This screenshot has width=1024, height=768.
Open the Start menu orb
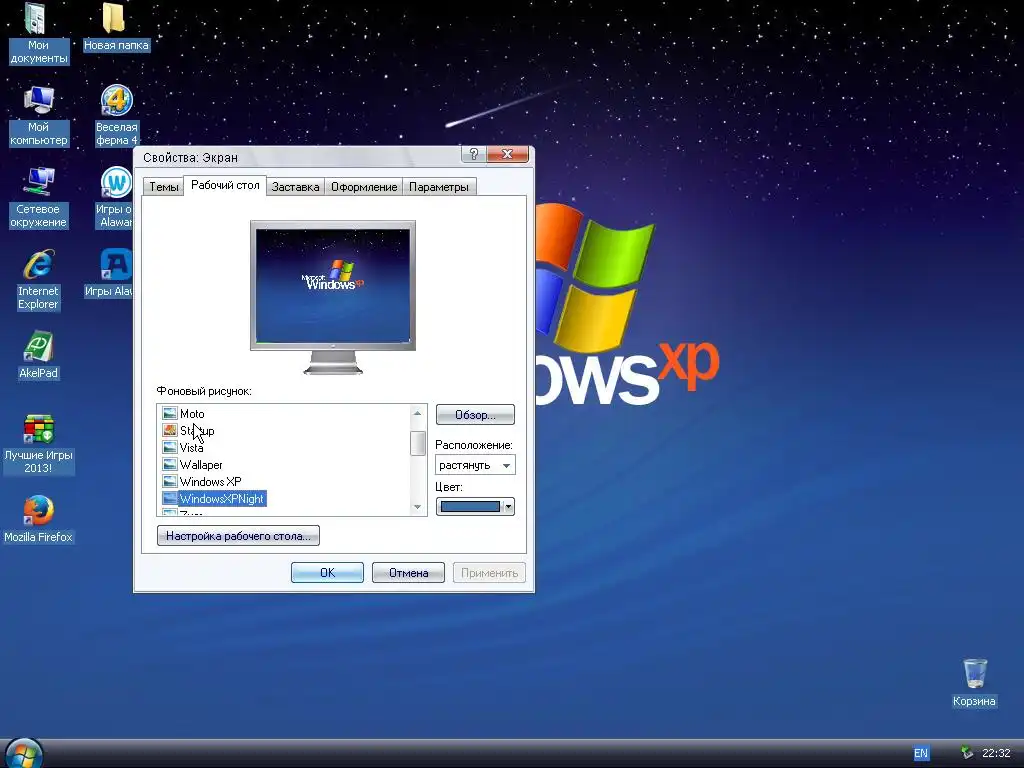click(24, 754)
